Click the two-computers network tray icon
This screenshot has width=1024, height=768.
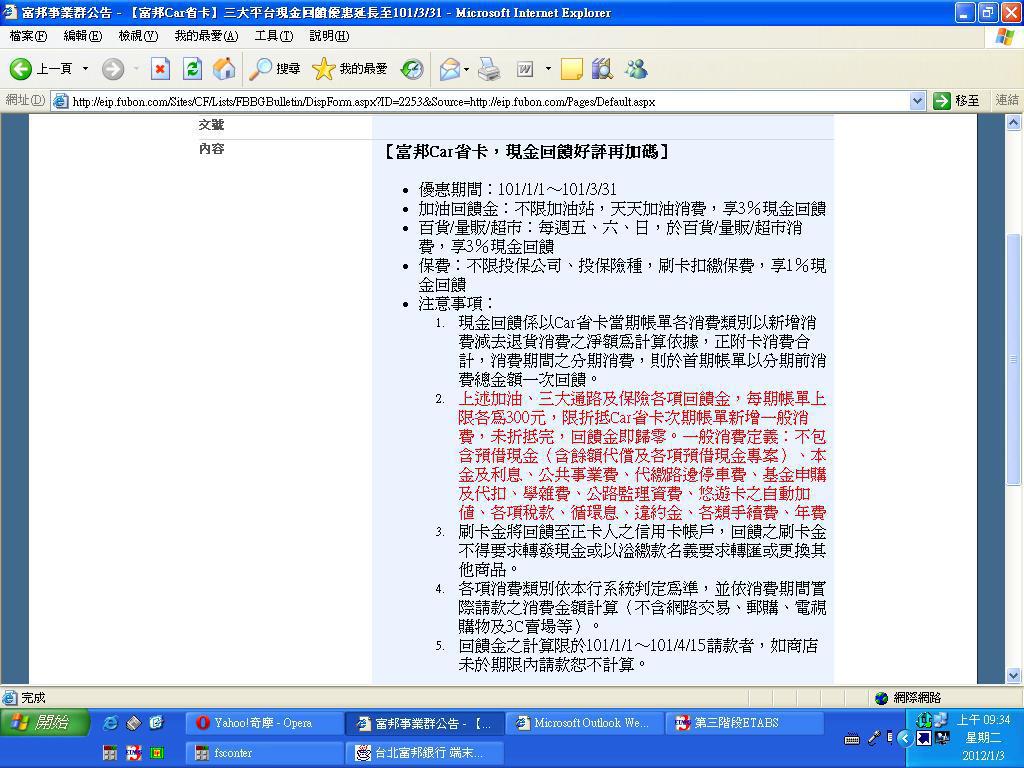(940, 720)
